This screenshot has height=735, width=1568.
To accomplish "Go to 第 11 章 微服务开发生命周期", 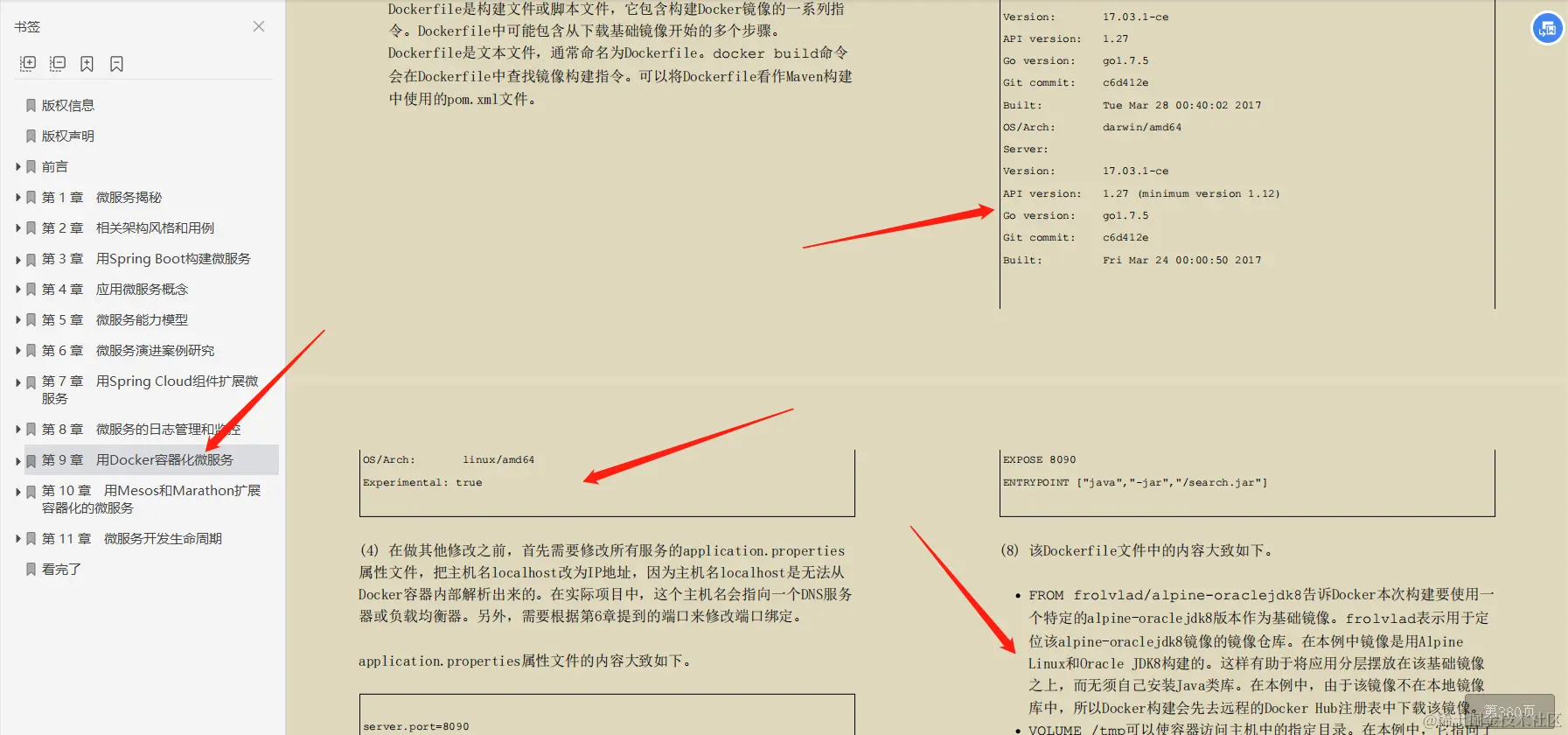I will pyautogui.click(x=132, y=538).
